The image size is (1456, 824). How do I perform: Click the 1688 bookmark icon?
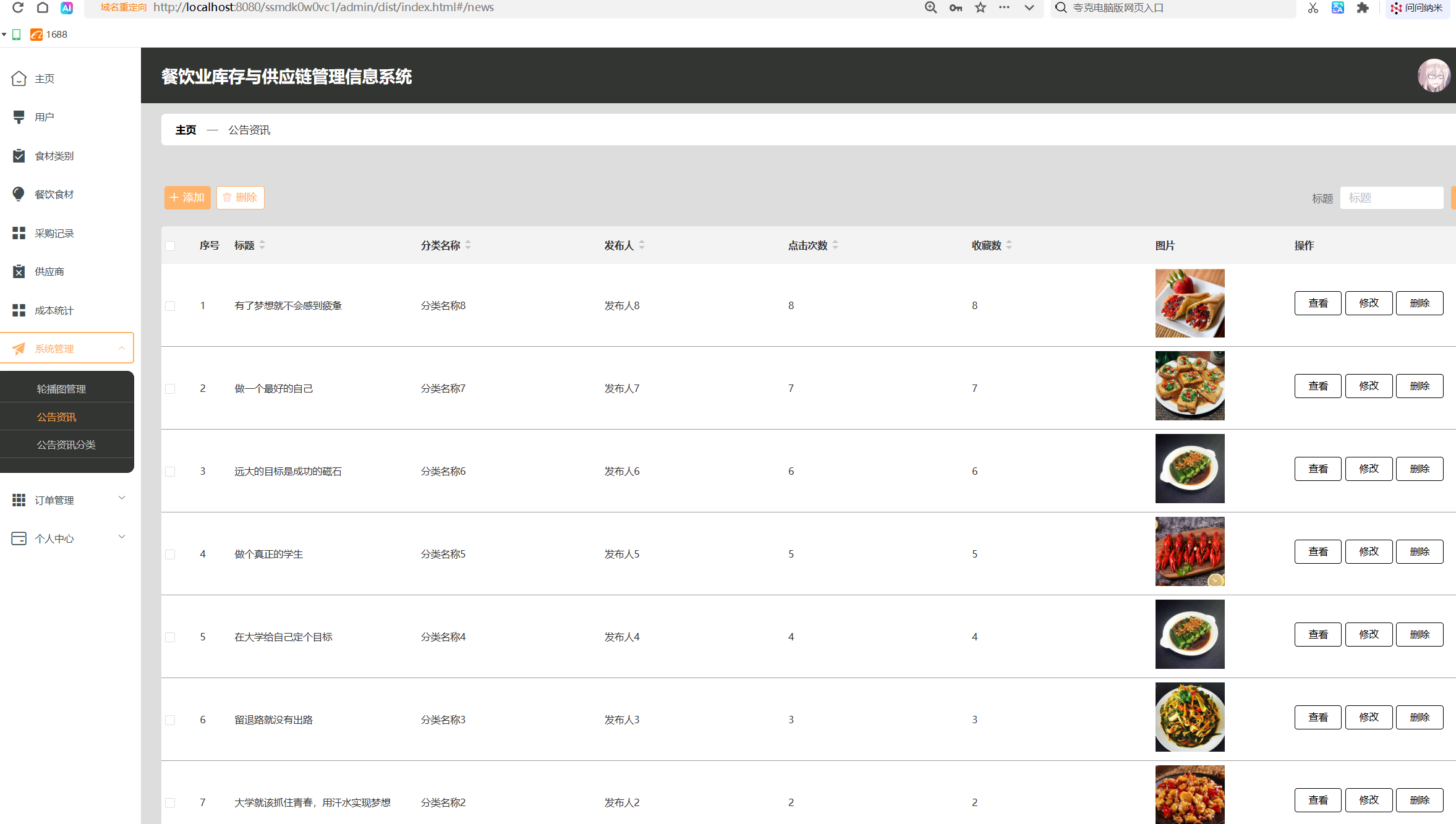click(x=36, y=35)
